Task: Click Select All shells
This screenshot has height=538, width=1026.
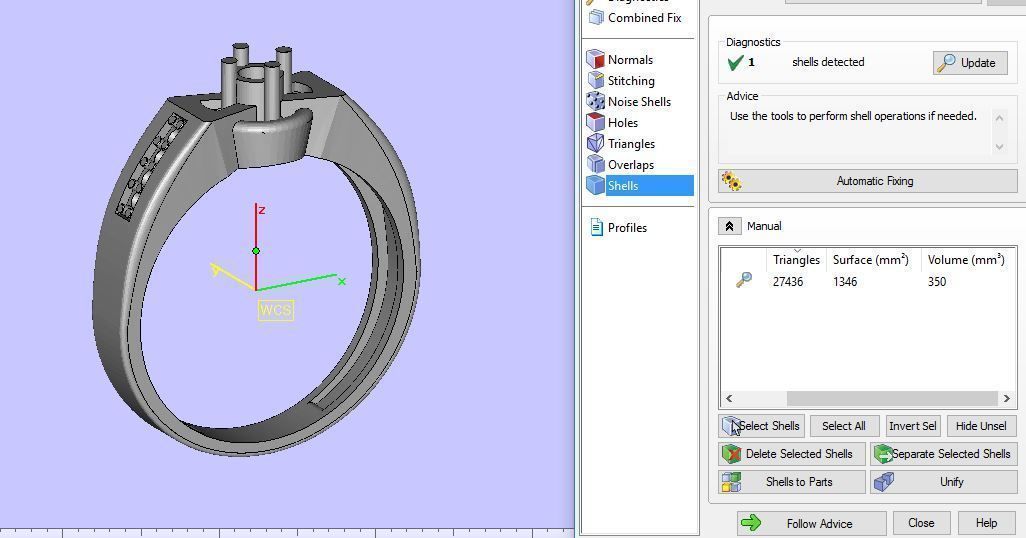Action: 843,426
